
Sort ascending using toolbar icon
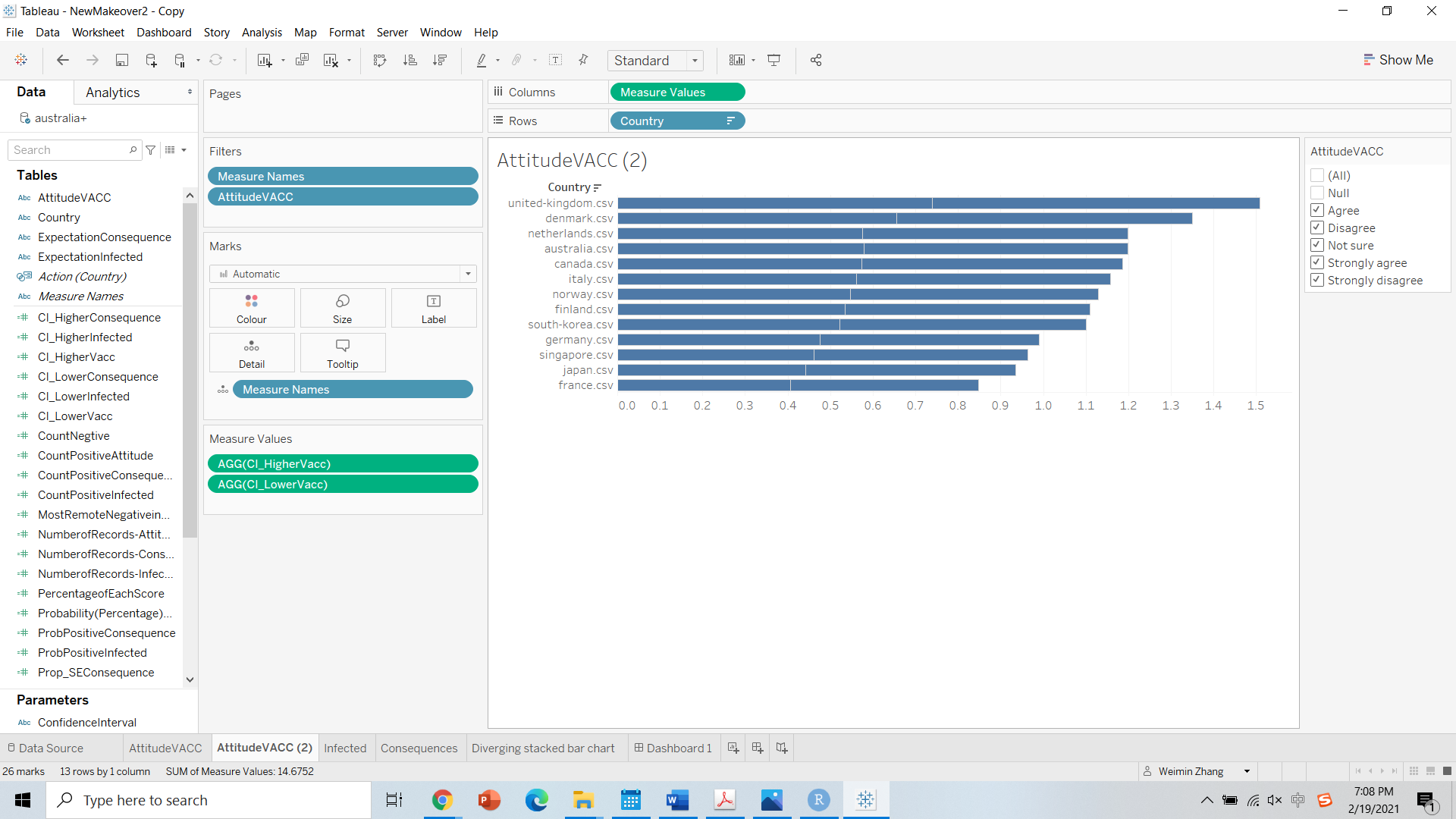[x=409, y=60]
